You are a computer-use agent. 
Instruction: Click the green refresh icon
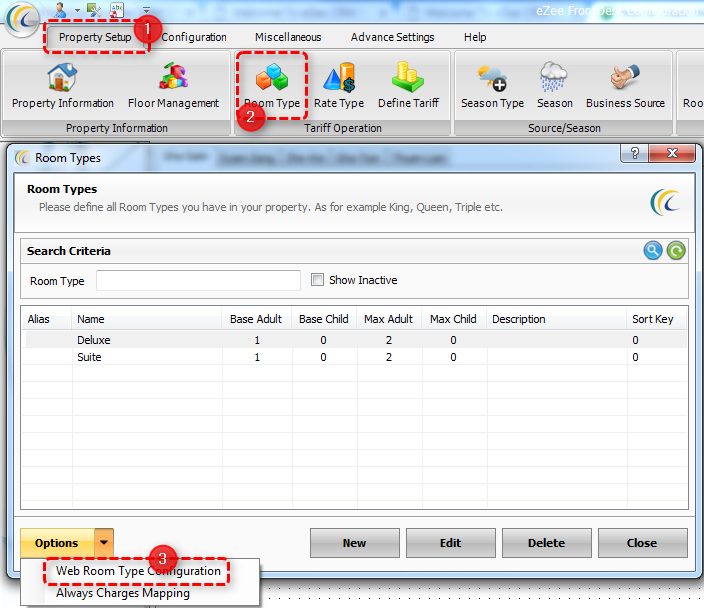(x=676, y=251)
